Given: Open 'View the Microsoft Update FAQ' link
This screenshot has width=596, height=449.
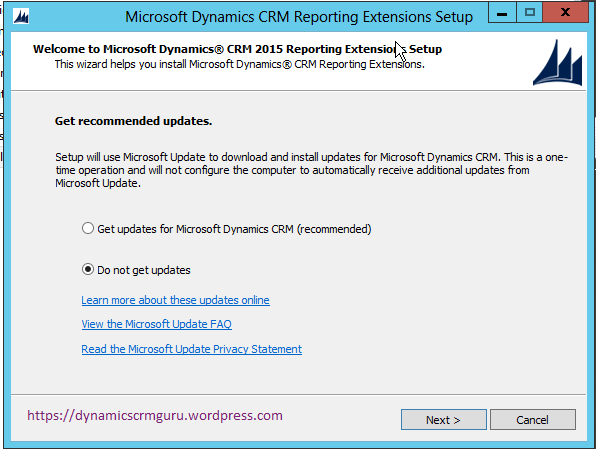Looking at the screenshot, I should click(156, 324).
